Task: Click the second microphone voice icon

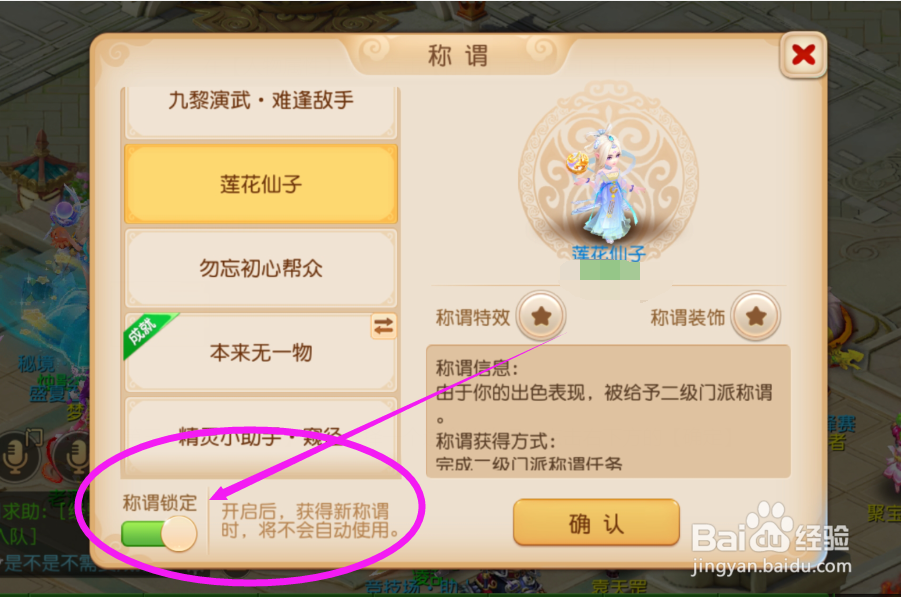Action: 74,454
